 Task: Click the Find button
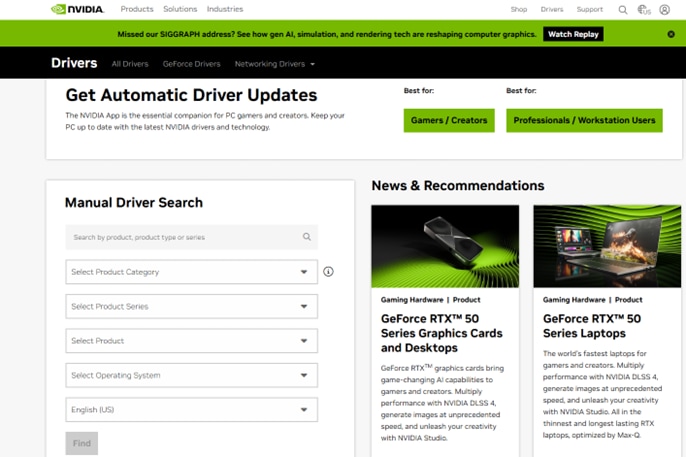click(x=82, y=443)
